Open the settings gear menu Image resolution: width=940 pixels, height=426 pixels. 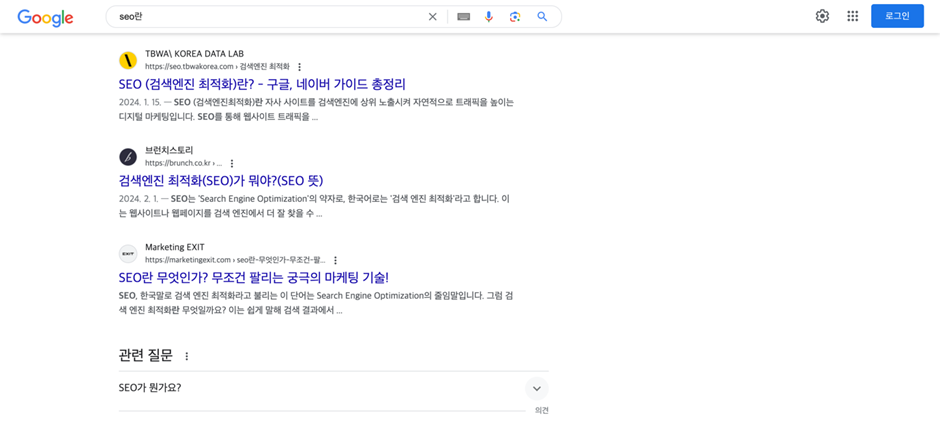(x=822, y=16)
